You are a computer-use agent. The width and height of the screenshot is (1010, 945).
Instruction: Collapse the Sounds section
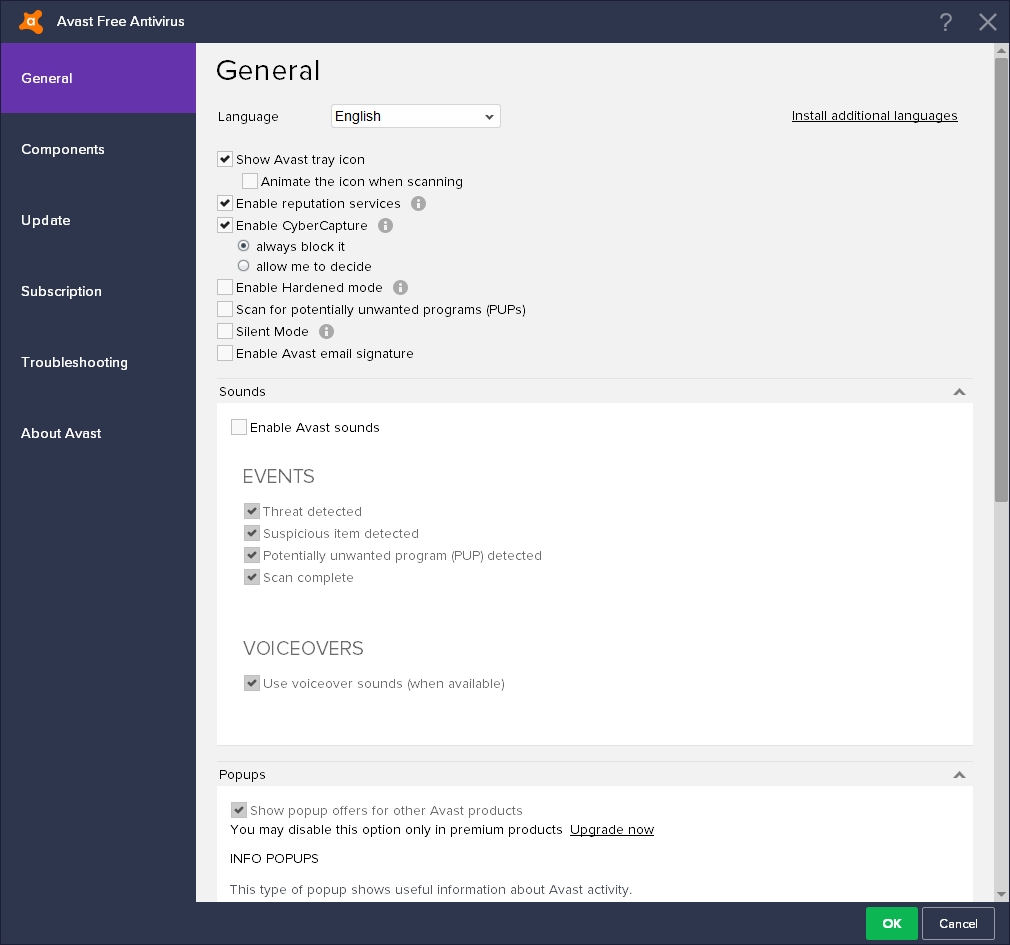point(959,392)
